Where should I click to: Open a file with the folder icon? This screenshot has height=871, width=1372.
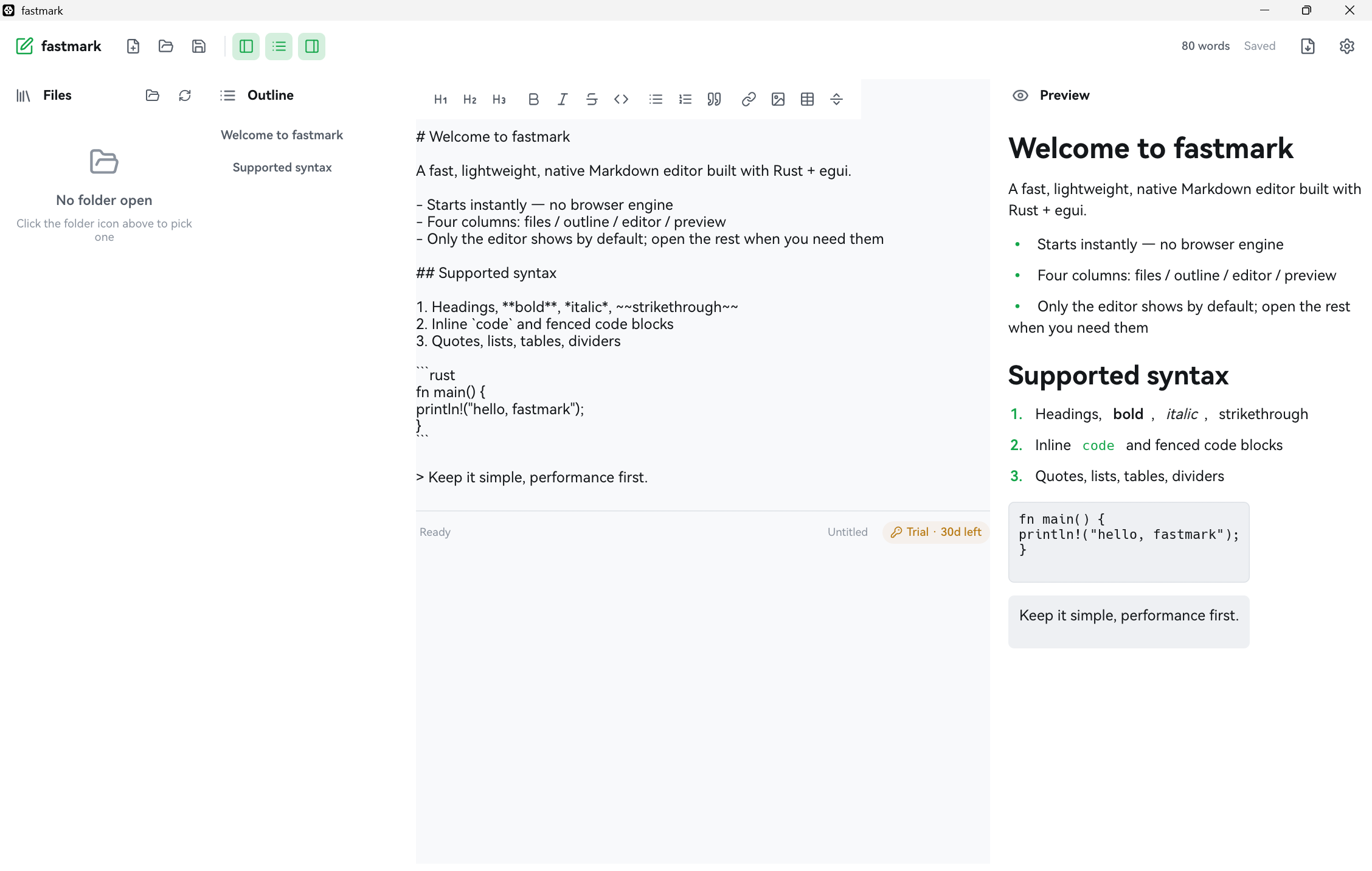[166, 46]
